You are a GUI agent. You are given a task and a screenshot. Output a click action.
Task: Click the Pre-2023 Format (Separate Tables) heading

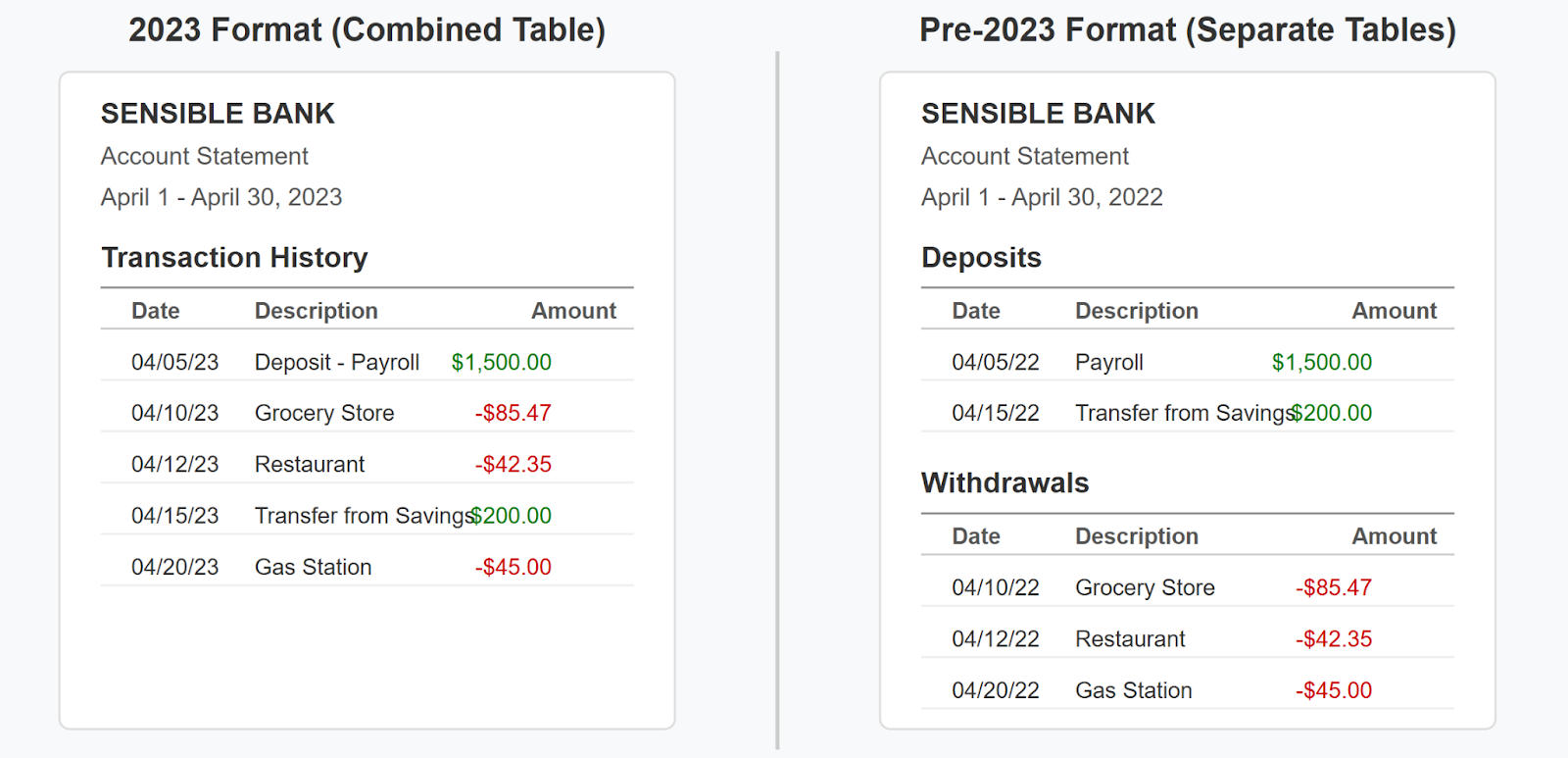point(1188,30)
